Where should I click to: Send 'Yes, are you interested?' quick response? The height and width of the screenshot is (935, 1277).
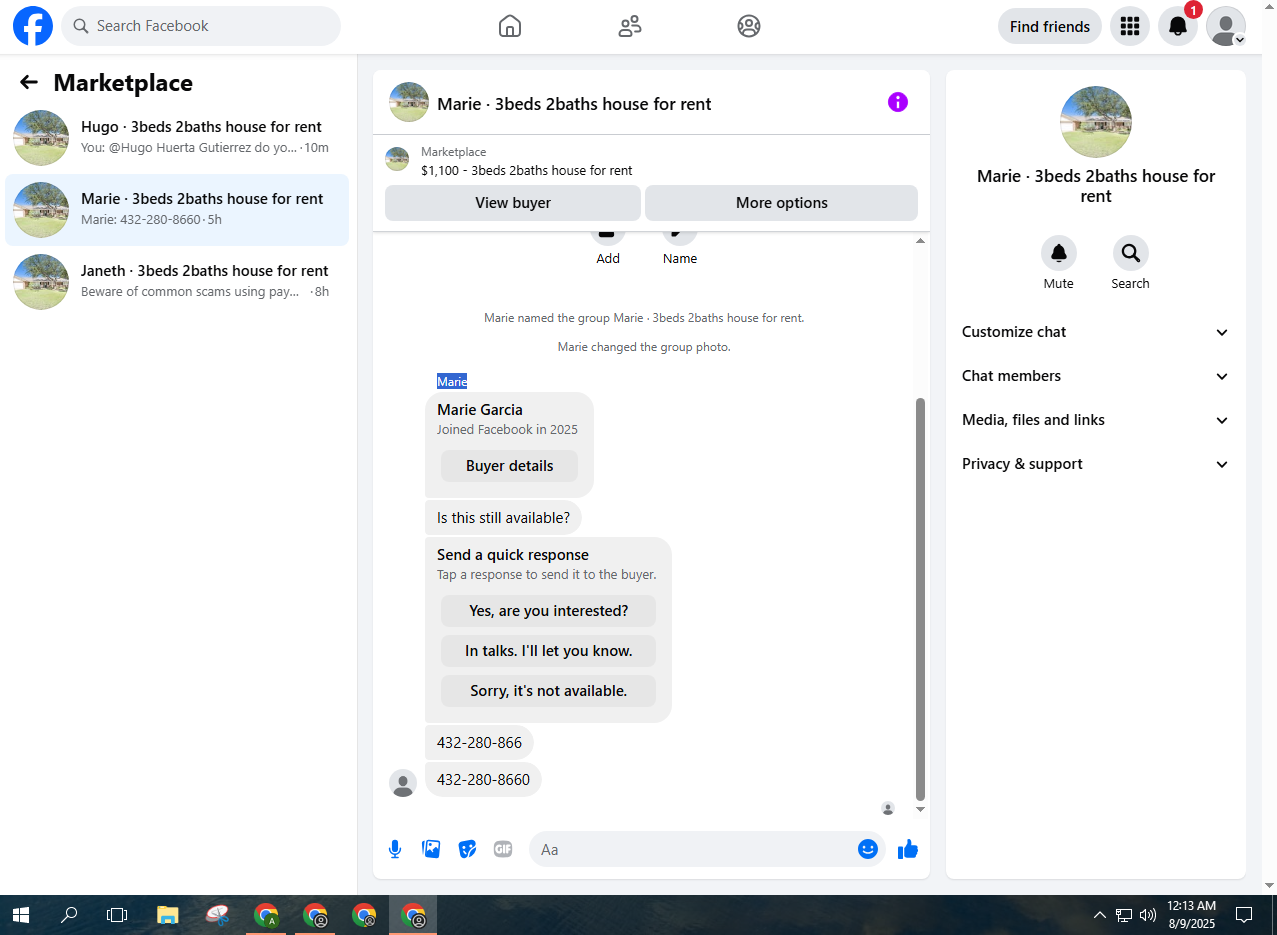[x=548, y=611]
